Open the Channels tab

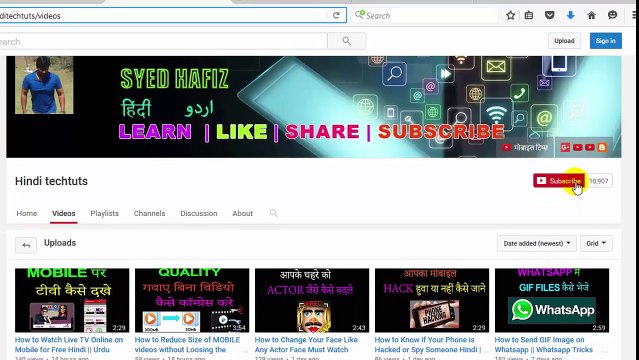[149, 213]
